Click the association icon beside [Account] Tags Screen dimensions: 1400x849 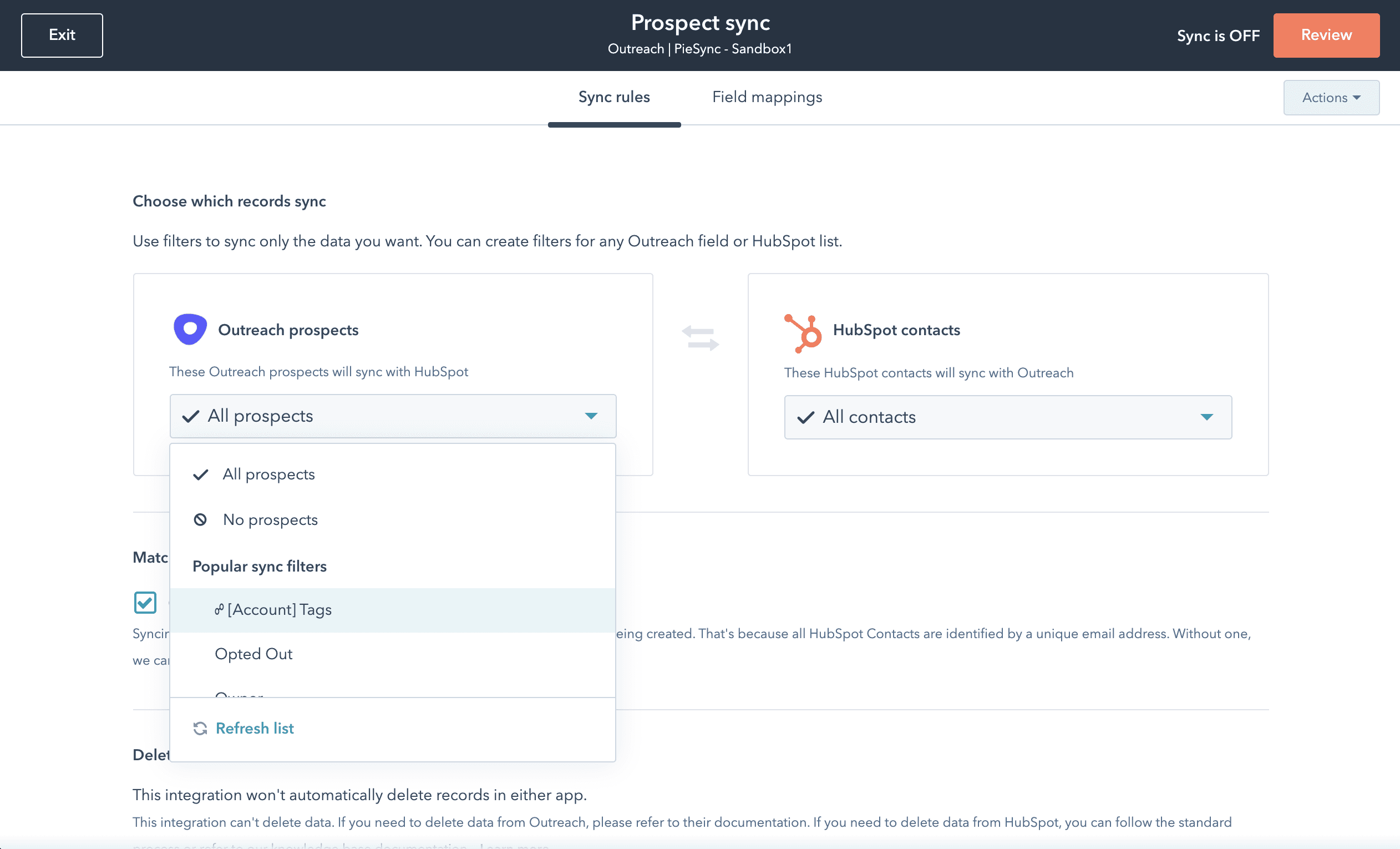coord(219,610)
